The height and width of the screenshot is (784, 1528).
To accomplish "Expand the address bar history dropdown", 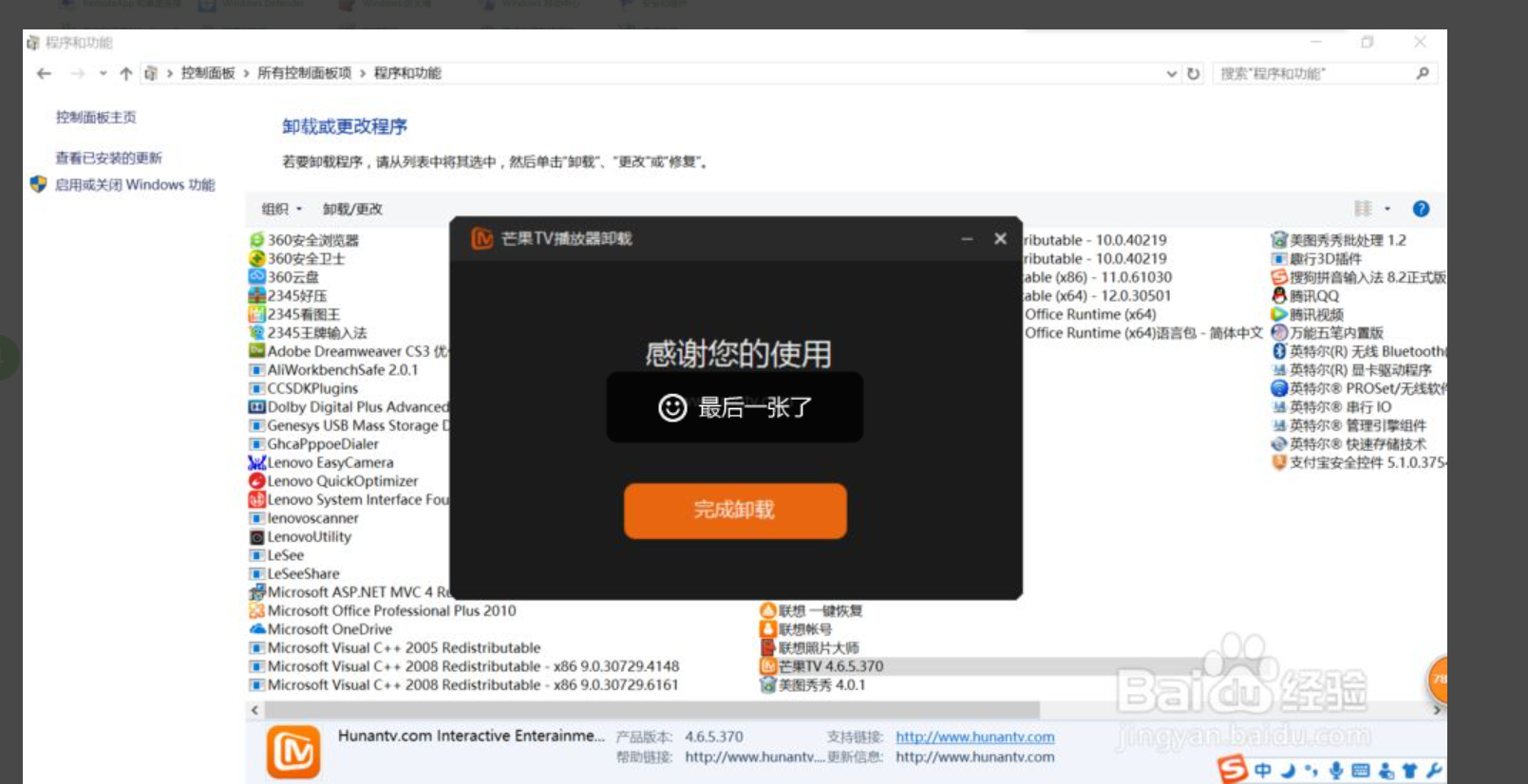I will coord(1172,73).
